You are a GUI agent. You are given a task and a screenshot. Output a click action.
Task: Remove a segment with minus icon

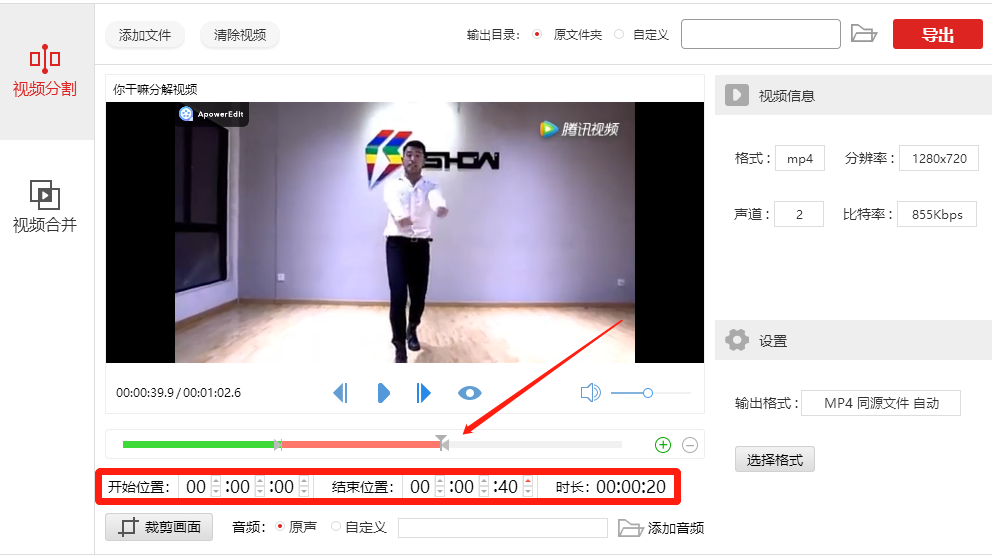tap(690, 445)
